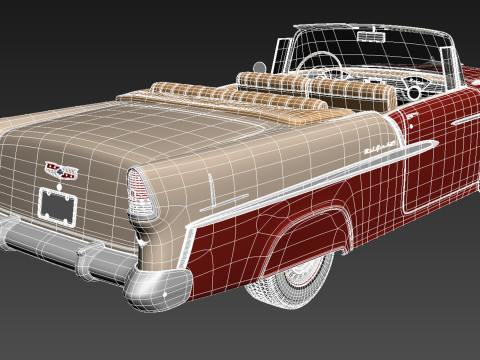Select the rear whitewall wheel

pyautogui.click(x=289, y=280)
